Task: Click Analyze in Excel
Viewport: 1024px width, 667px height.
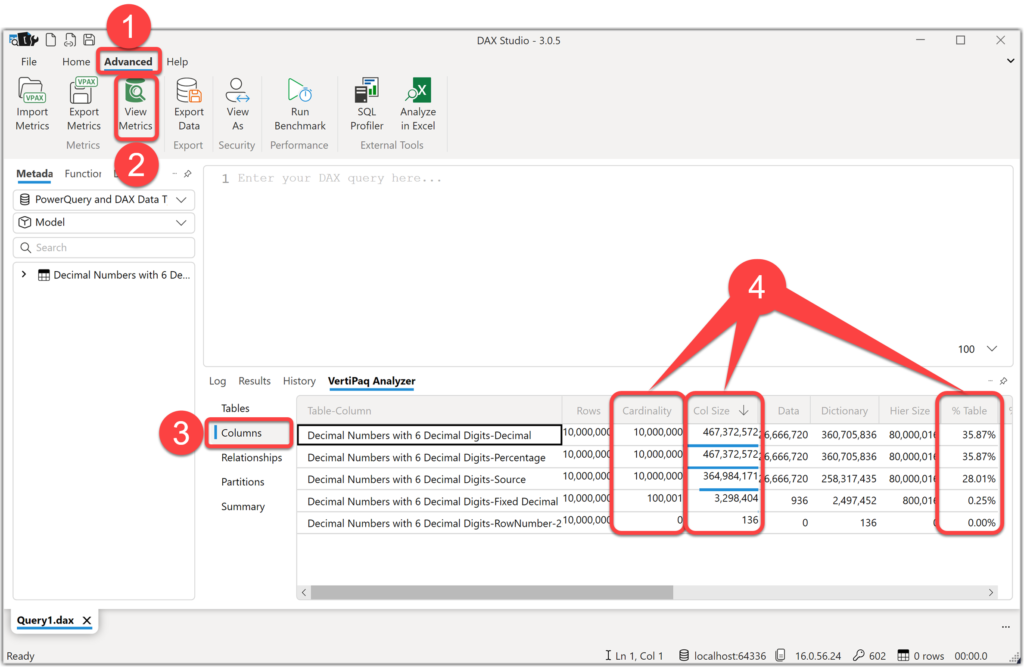Action: pos(418,105)
